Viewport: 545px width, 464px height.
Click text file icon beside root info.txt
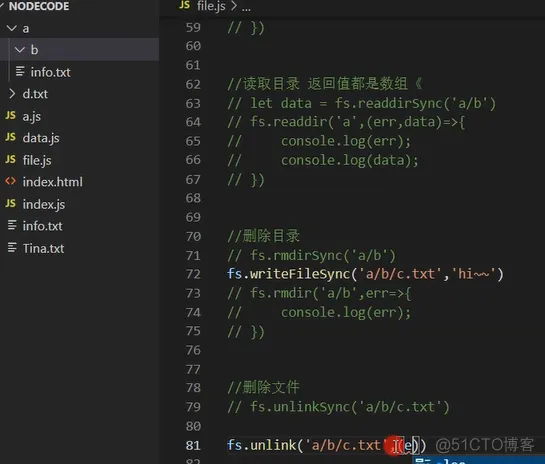[x=12, y=226]
